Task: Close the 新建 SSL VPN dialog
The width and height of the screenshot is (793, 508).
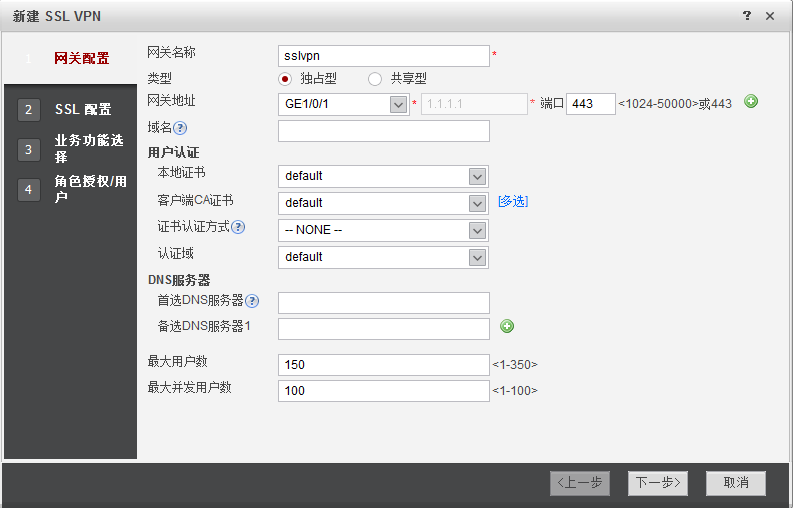Action: click(770, 16)
